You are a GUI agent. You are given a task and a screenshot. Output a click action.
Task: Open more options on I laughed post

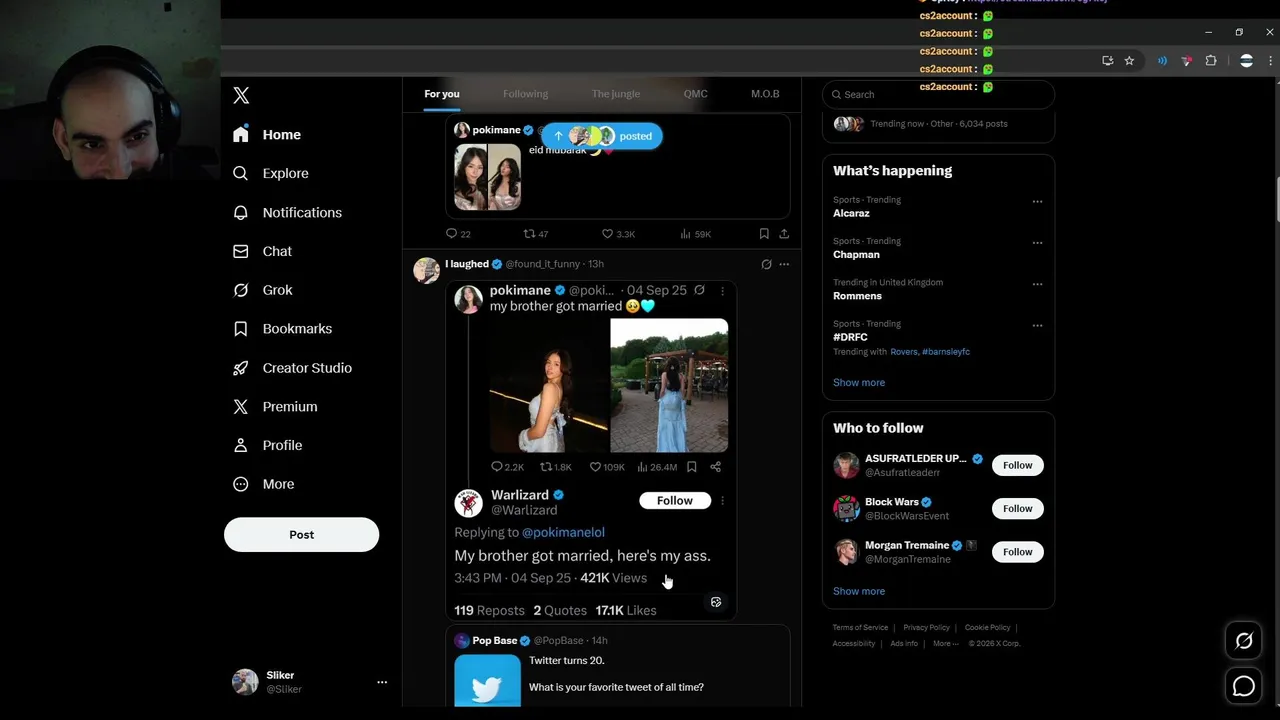click(784, 264)
